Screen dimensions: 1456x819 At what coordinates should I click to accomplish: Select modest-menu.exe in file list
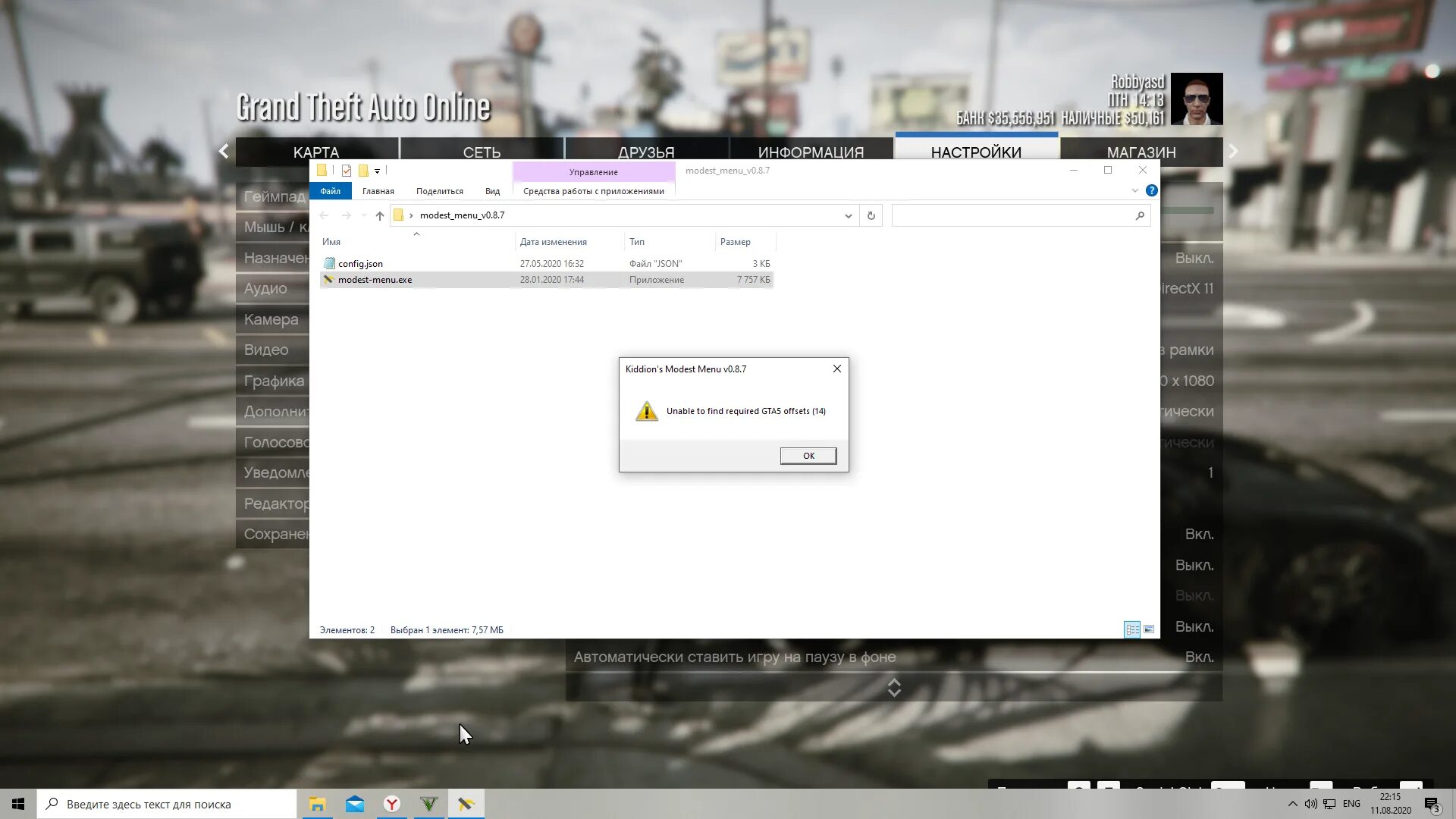(546, 280)
